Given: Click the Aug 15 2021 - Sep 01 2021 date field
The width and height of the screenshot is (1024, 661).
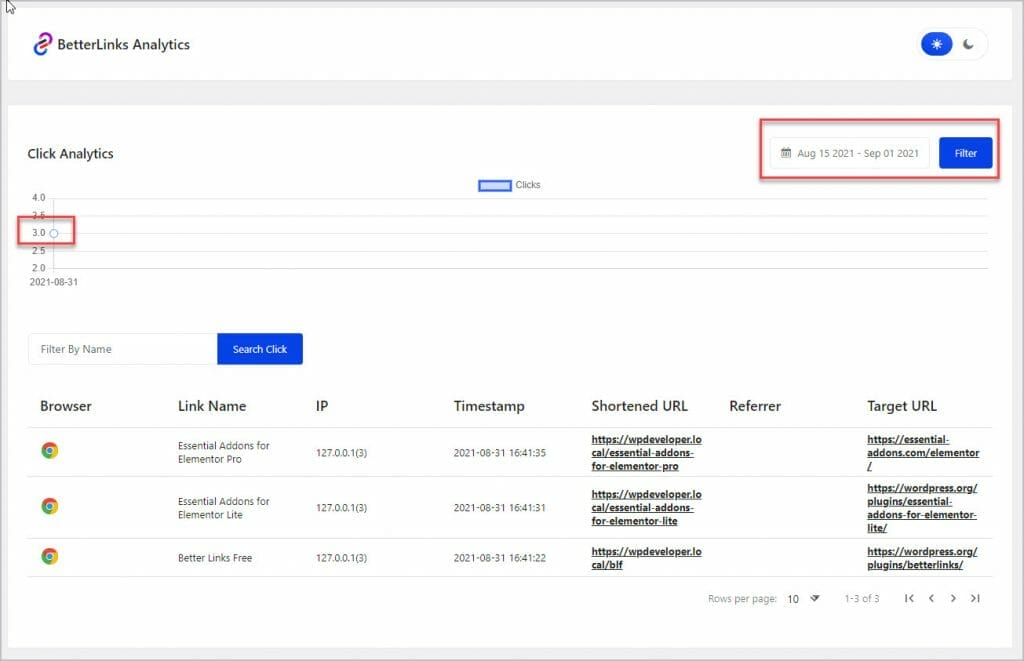Looking at the screenshot, I should pos(849,153).
